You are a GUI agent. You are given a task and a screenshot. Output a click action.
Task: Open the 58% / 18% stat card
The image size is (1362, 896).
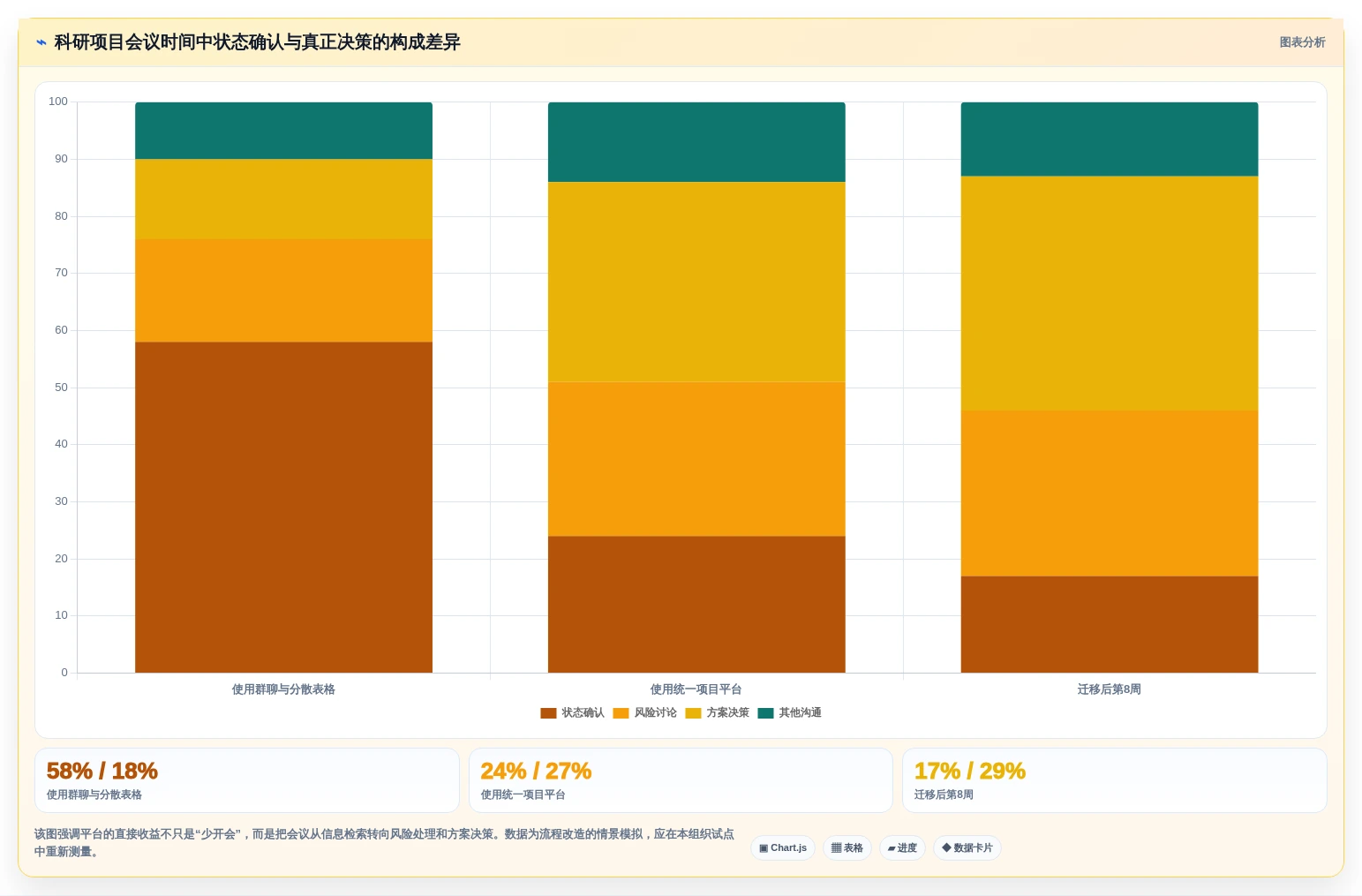[x=247, y=780]
